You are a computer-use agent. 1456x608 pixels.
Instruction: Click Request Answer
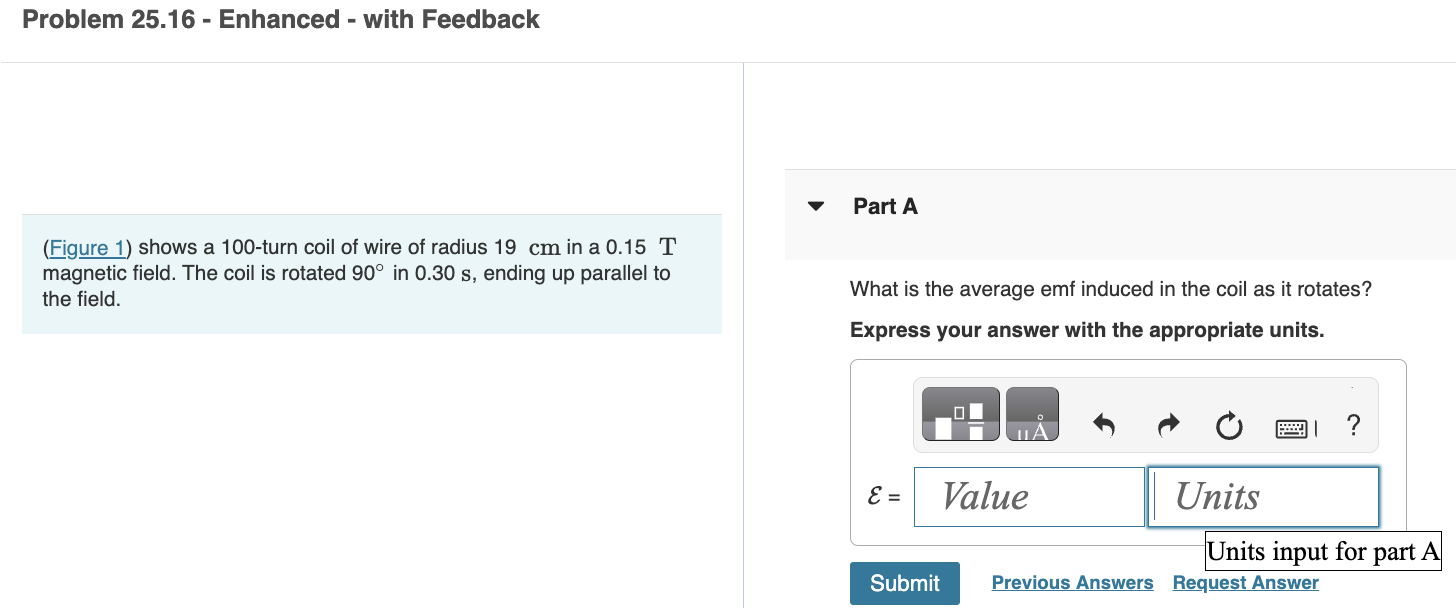1245,582
